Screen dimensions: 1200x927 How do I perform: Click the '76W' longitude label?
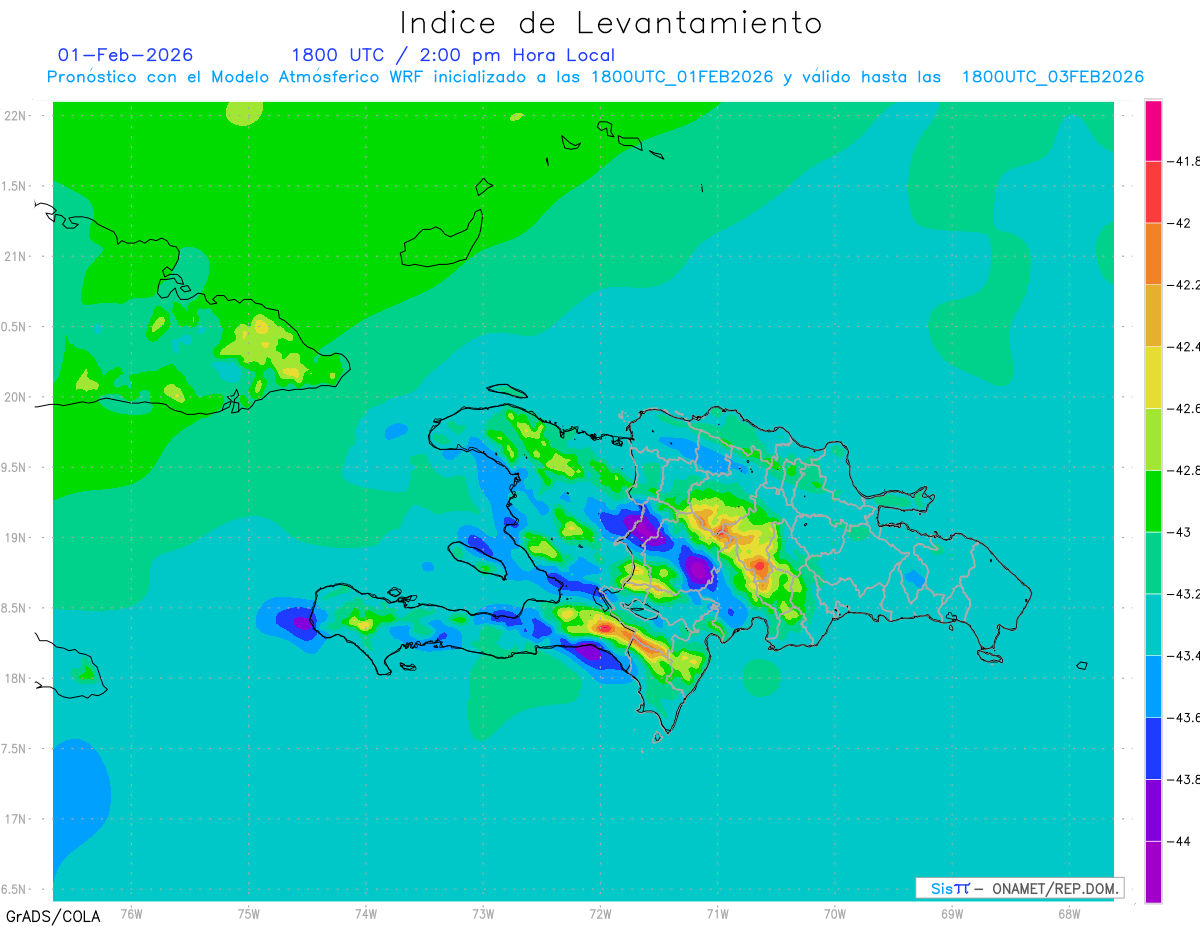pyautogui.click(x=131, y=913)
